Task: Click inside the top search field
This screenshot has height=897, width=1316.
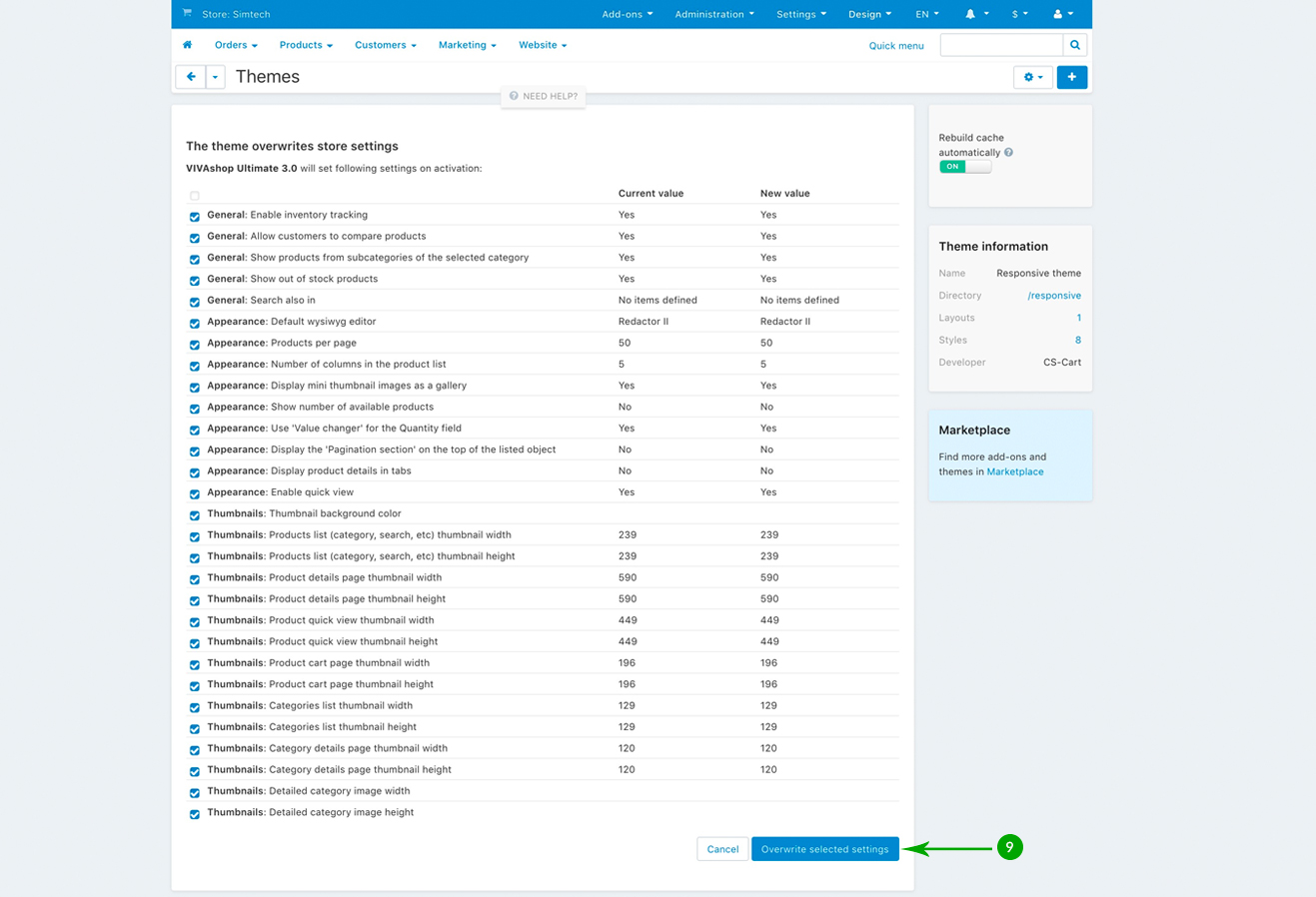Action: click(1001, 45)
